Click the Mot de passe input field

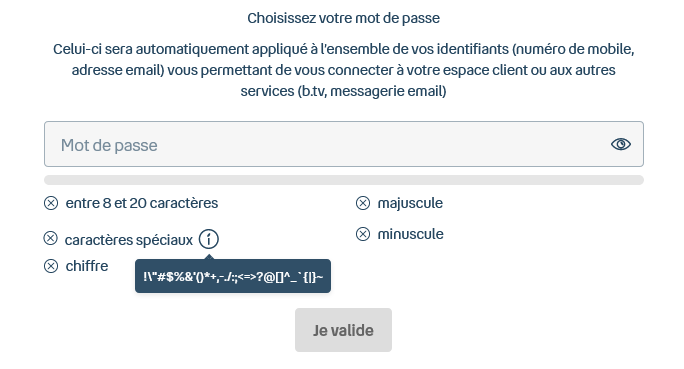[x=344, y=144]
